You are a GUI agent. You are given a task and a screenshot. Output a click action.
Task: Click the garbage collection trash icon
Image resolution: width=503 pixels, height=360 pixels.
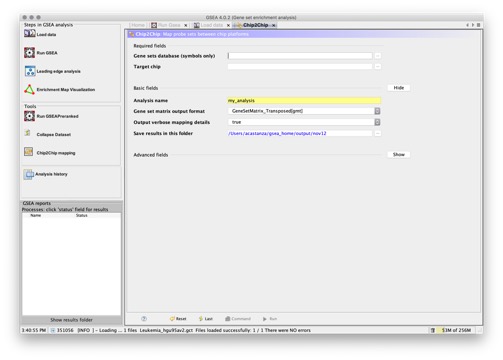(x=432, y=330)
